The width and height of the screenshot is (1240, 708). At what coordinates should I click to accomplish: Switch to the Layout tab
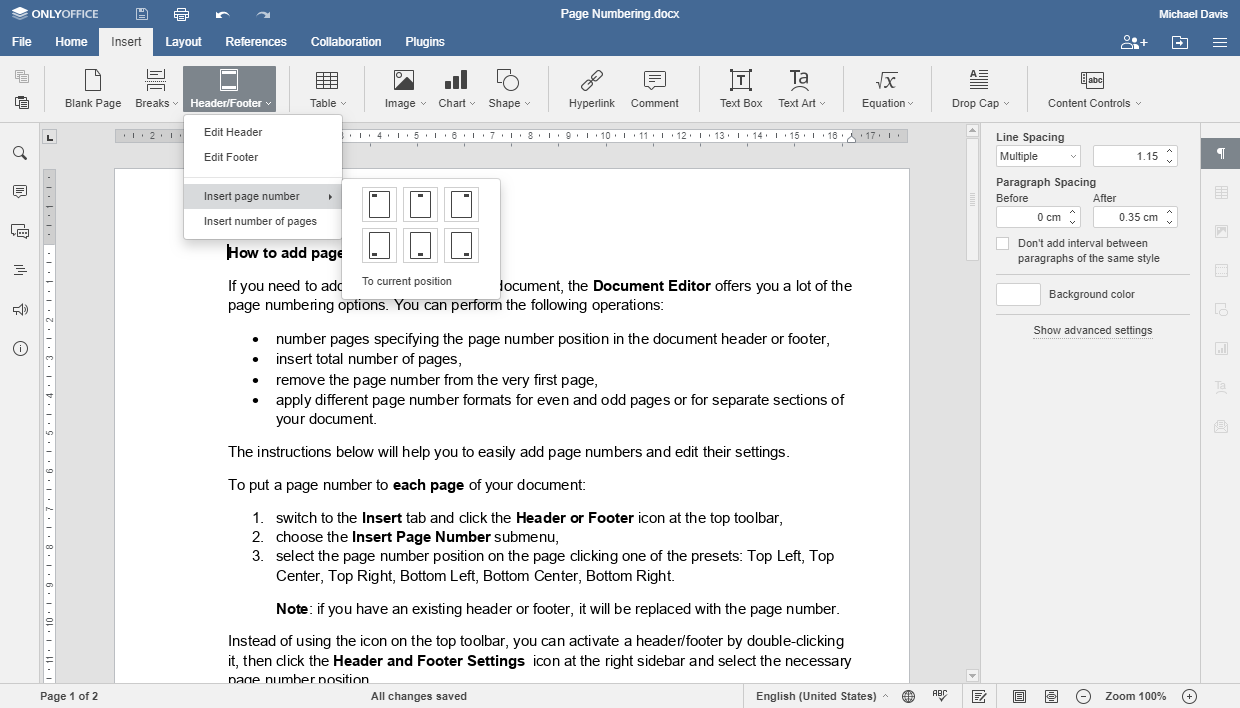pyautogui.click(x=183, y=42)
